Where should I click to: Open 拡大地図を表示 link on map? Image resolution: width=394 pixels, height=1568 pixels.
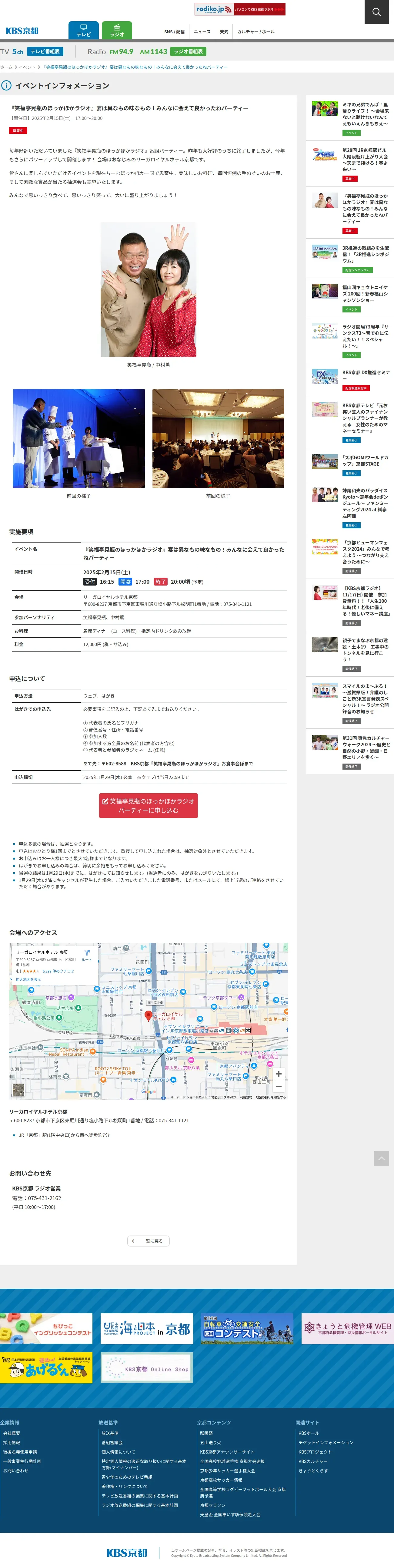click(28, 979)
